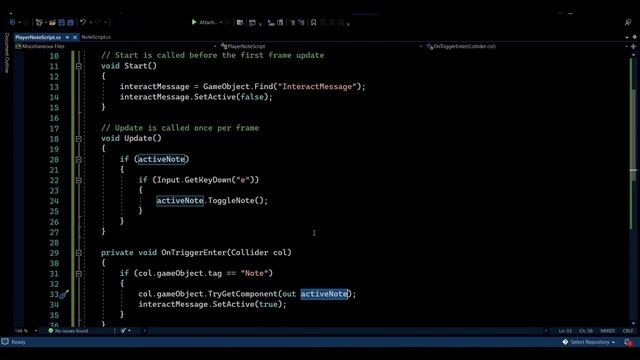This screenshot has height=360, width=640.
Task: Toggle the Bookmark icon in toolbar
Action: (x=313, y=22)
